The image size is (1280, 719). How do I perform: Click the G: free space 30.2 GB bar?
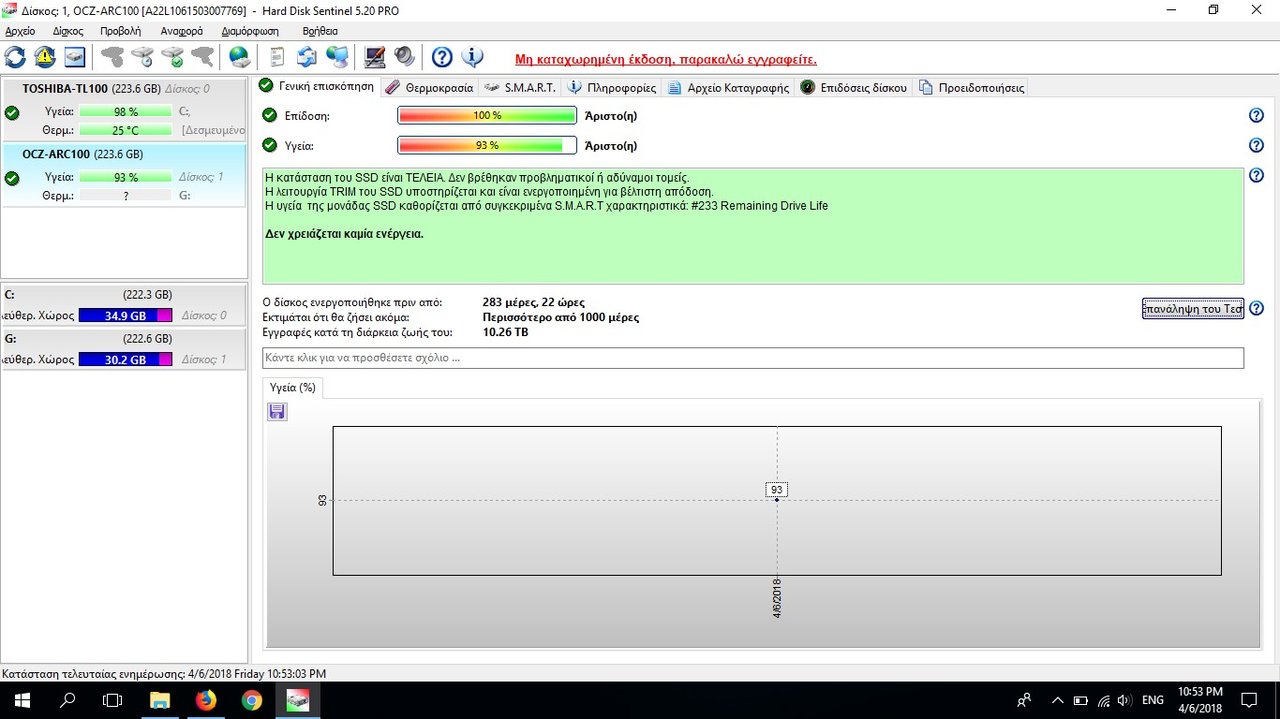tap(125, 360)
